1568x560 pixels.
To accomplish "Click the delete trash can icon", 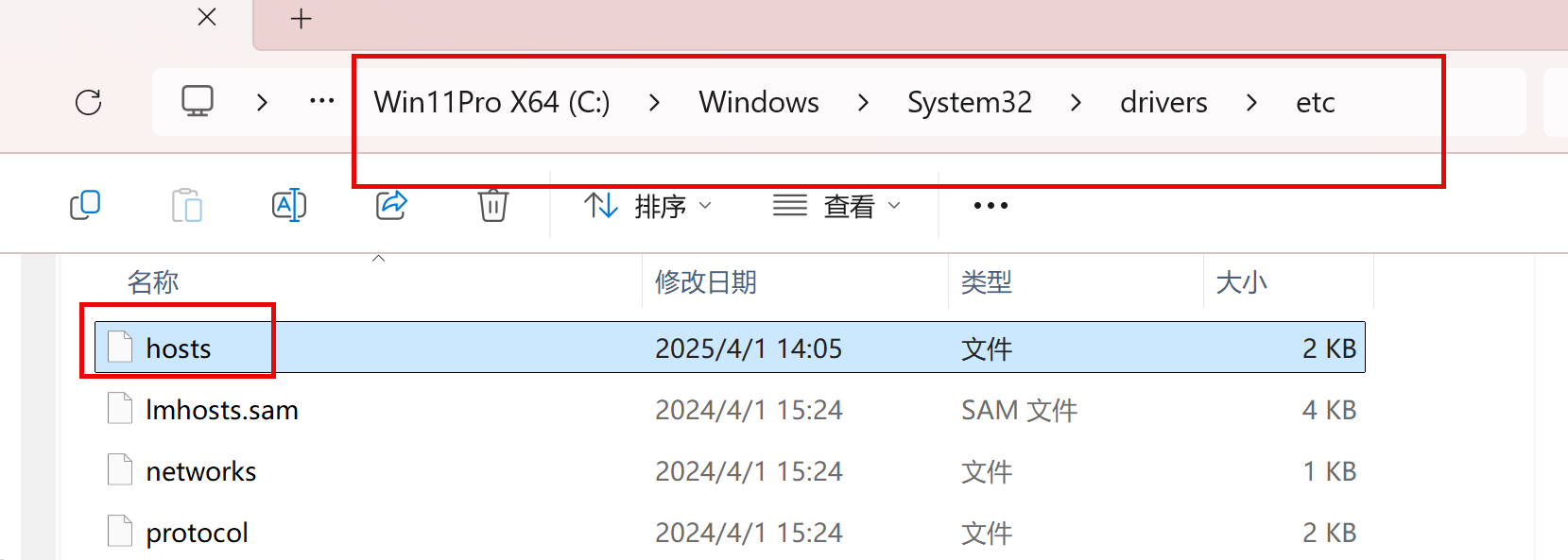I will coord(493,205).
